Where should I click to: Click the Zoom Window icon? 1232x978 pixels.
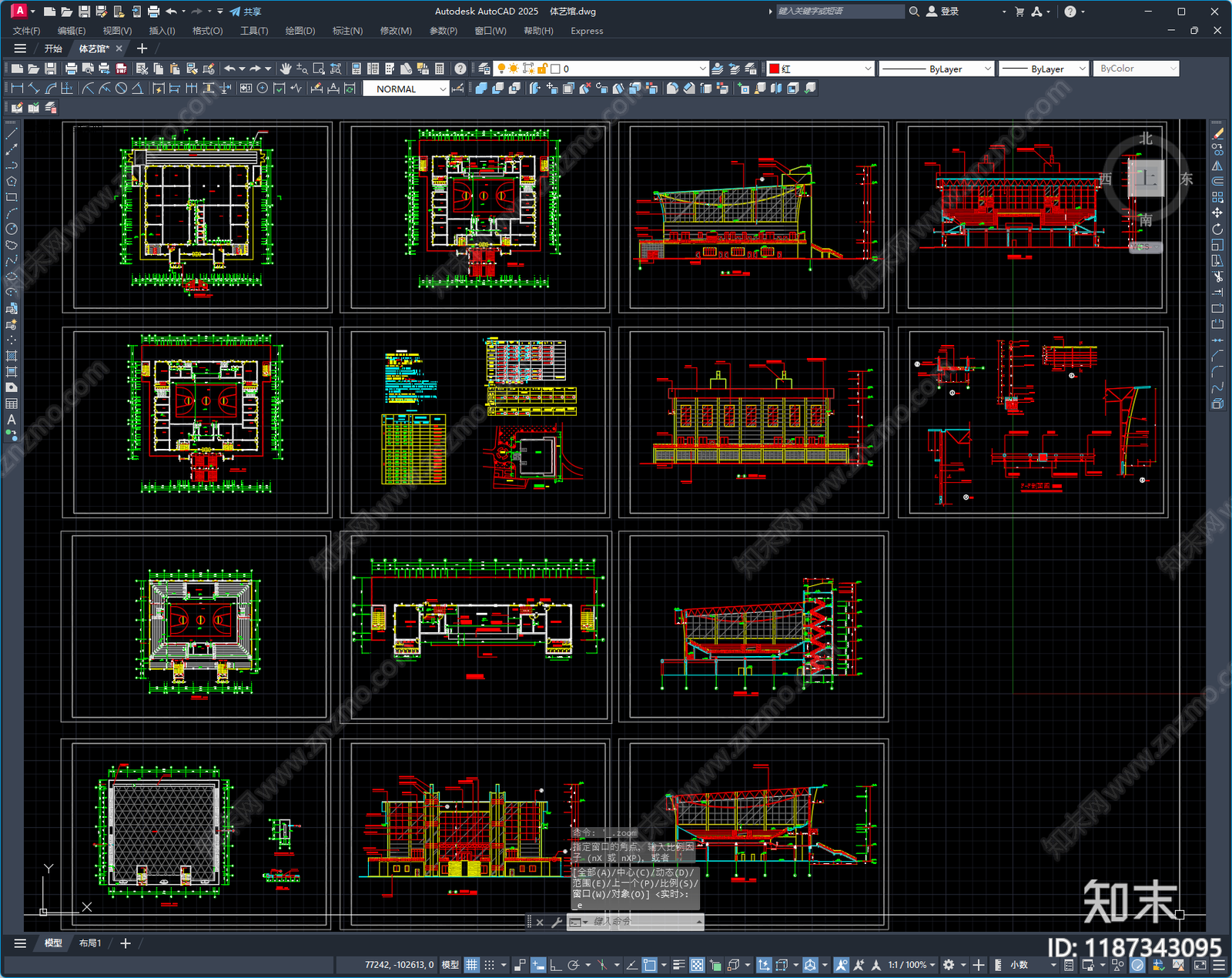319,69
